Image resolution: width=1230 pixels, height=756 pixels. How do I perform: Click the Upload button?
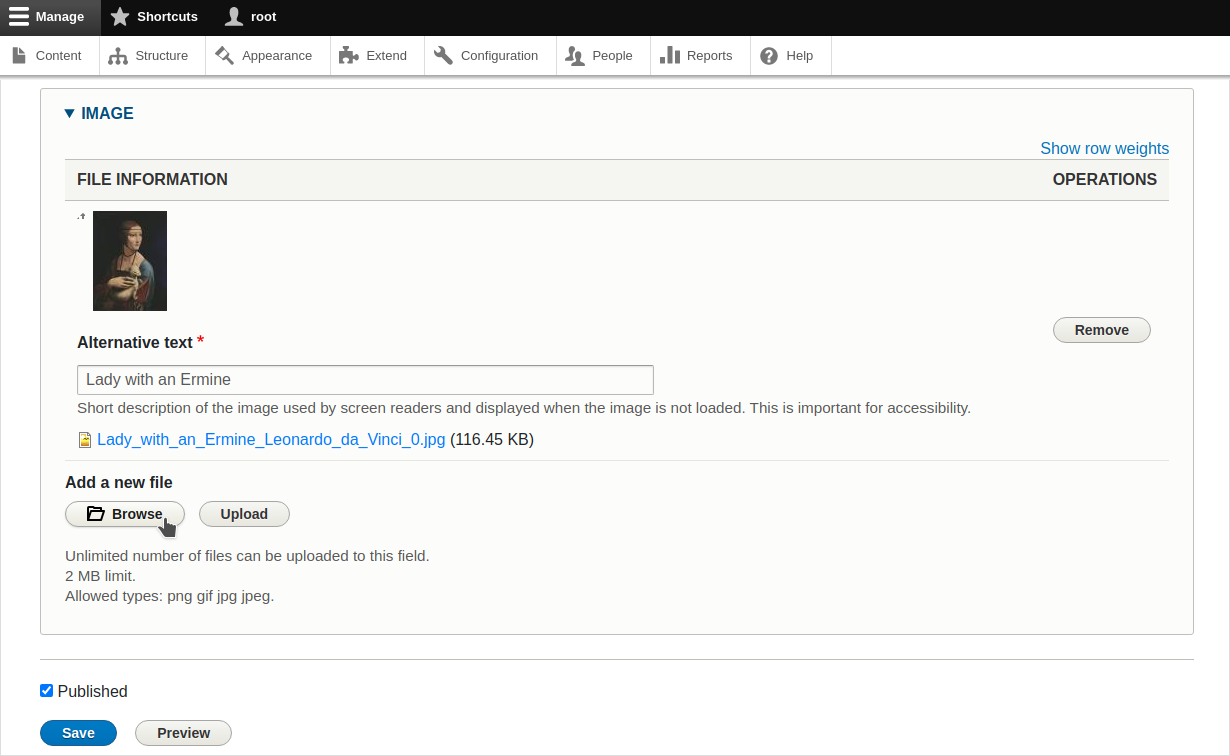point(244,514)
